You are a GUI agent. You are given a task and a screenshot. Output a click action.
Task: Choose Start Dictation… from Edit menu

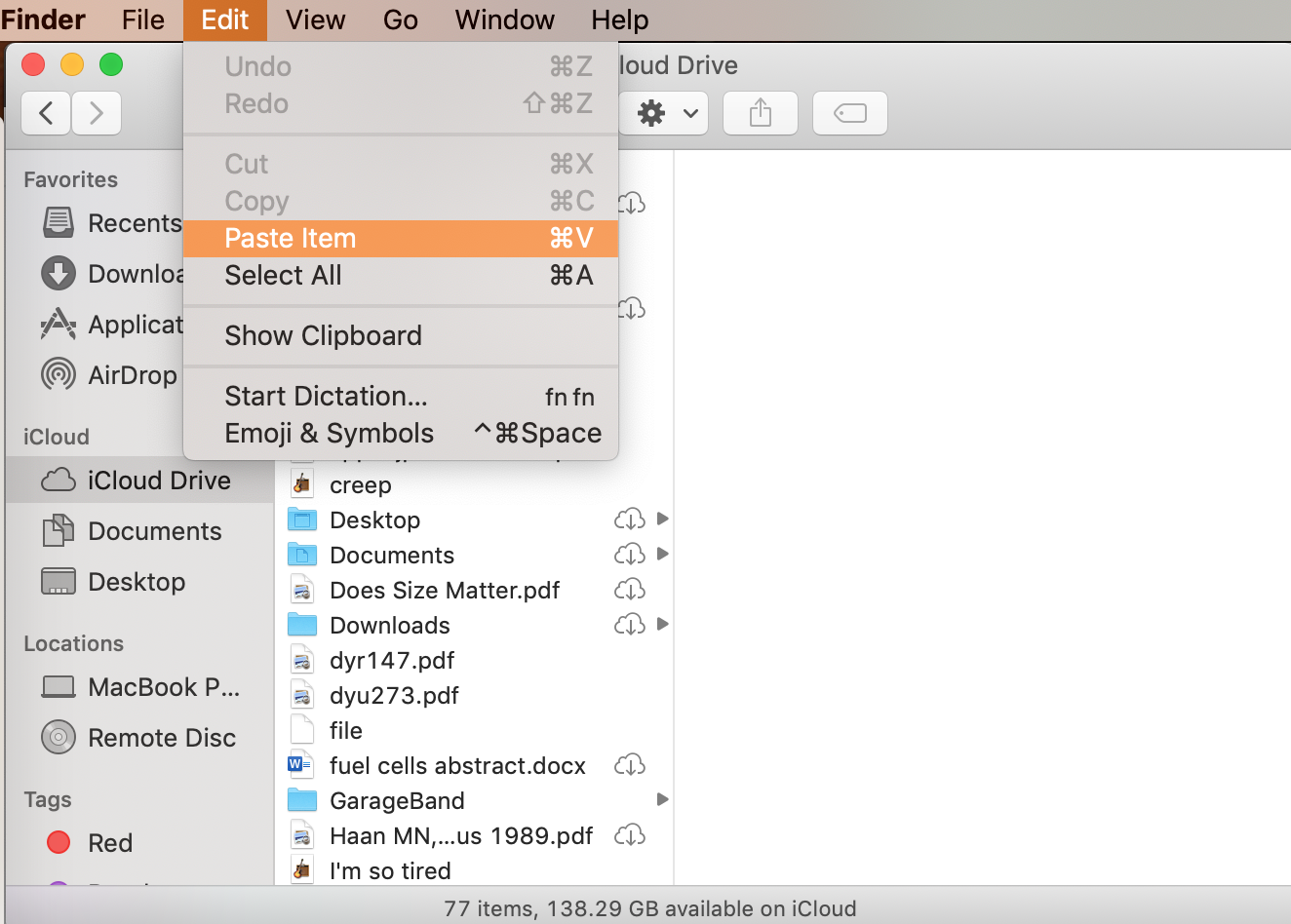(401, 397)
